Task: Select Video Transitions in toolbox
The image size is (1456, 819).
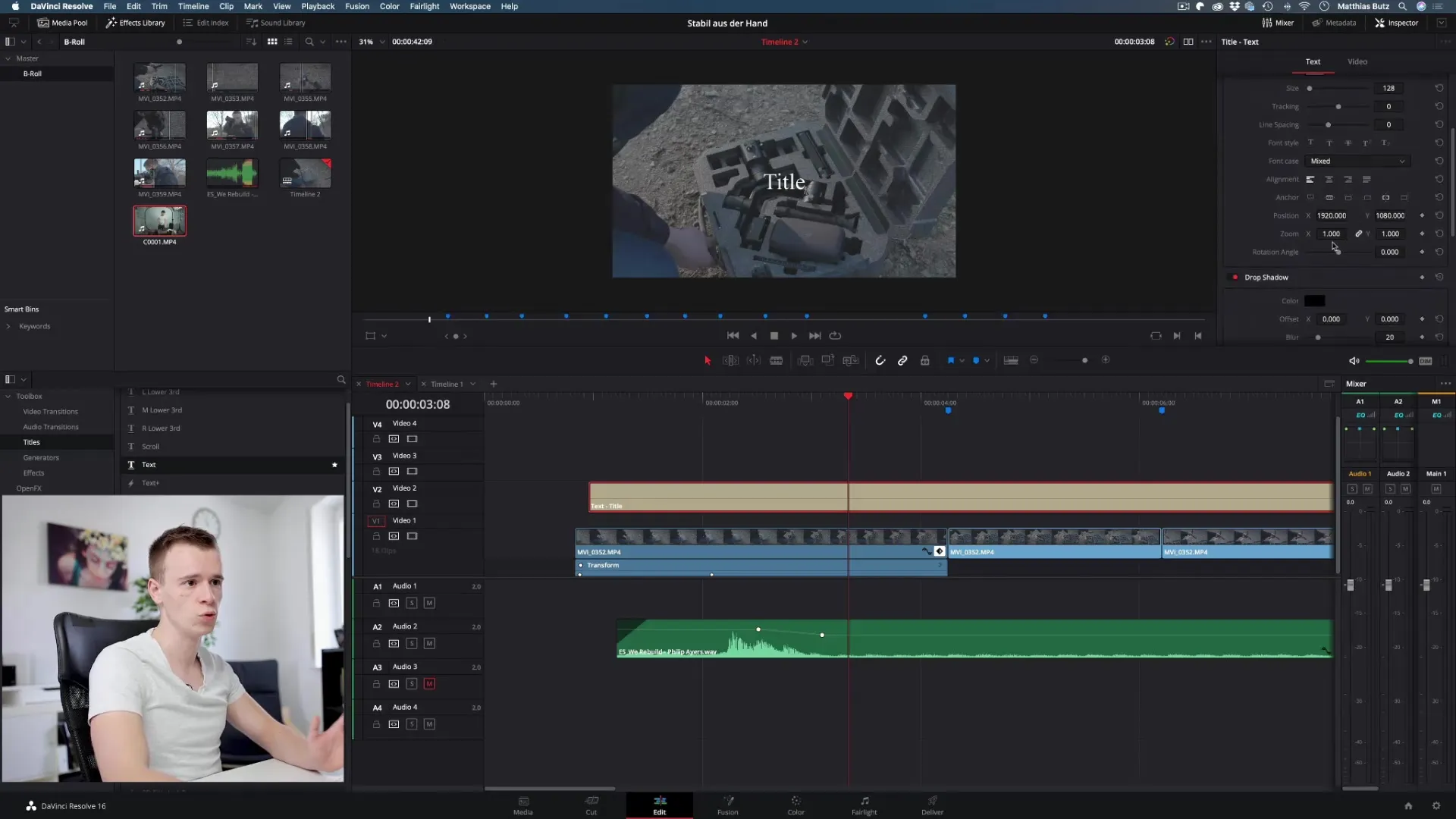Action: (50, 412)
